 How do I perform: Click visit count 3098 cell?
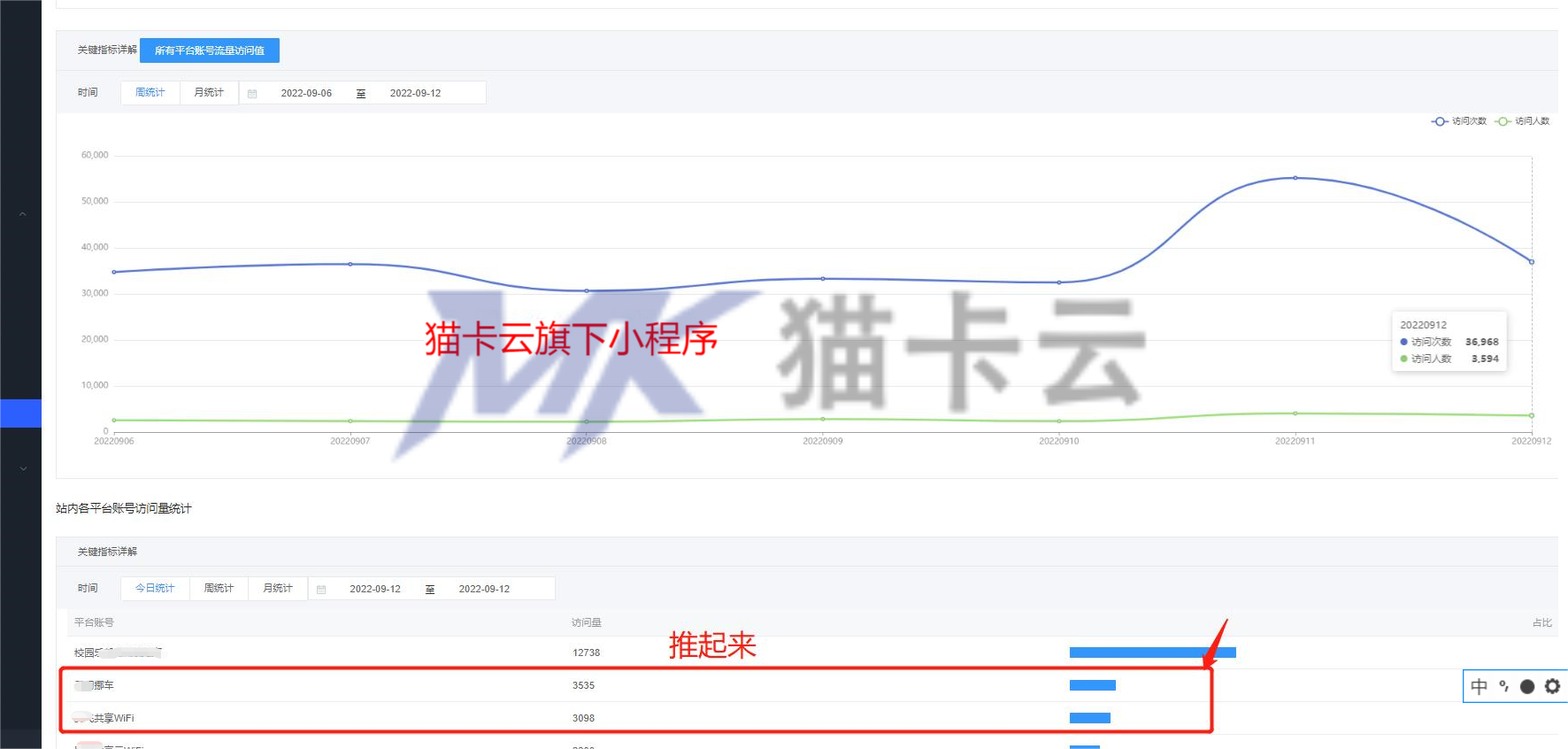click(x=583, y=718)
